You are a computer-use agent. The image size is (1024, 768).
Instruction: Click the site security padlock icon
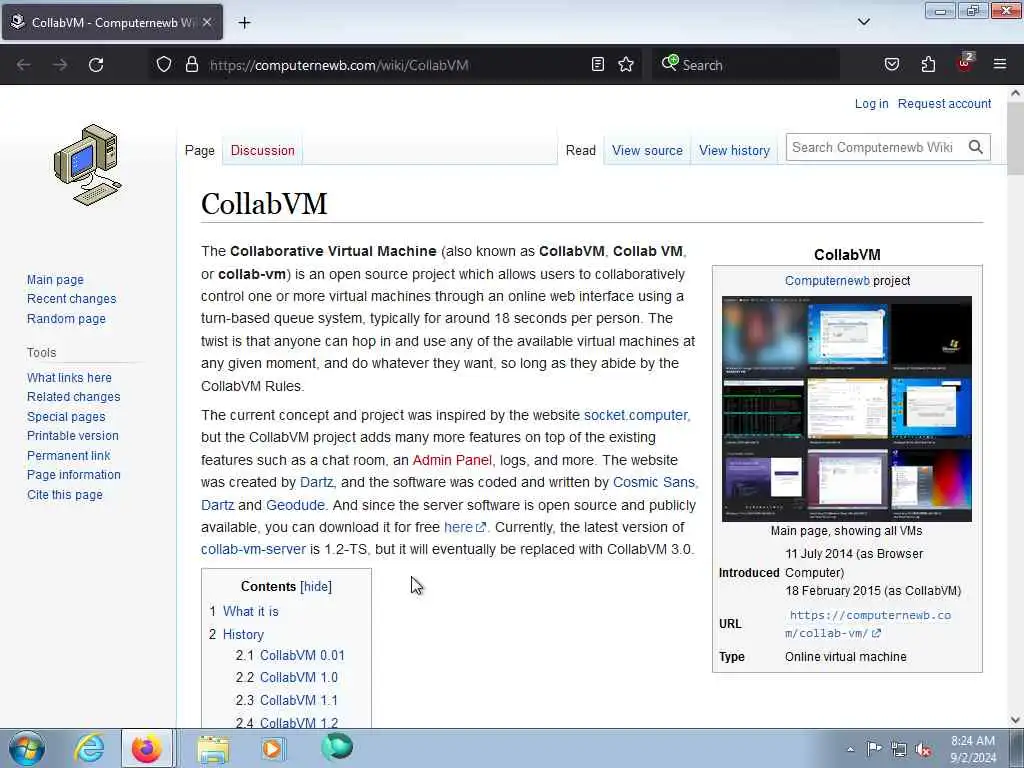(x=191, y=64)
